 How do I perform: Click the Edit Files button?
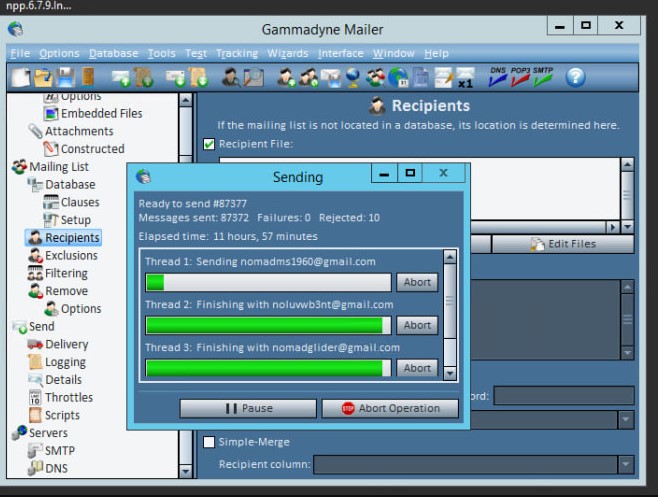coord(562,244)
